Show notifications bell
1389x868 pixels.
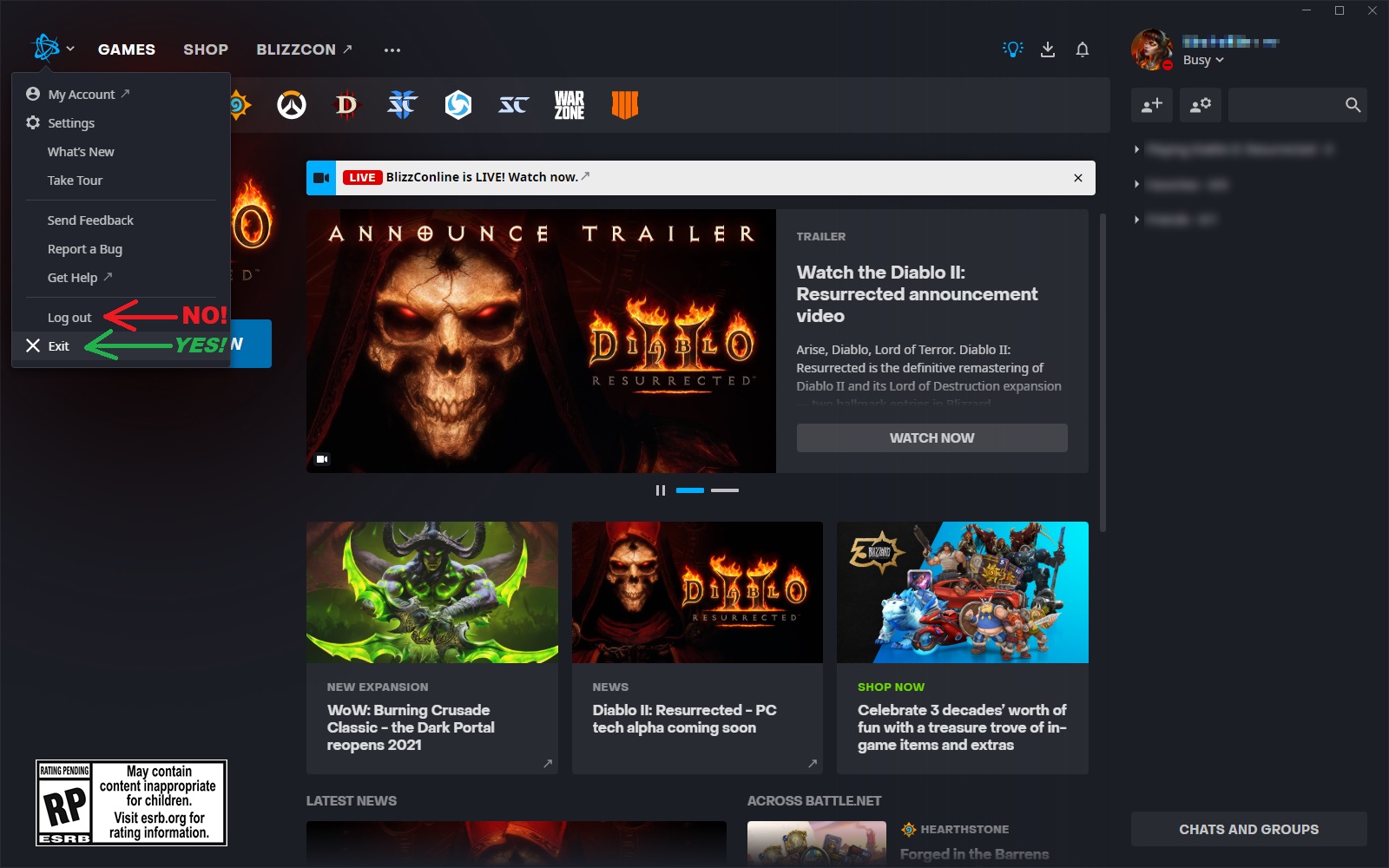1083,49
